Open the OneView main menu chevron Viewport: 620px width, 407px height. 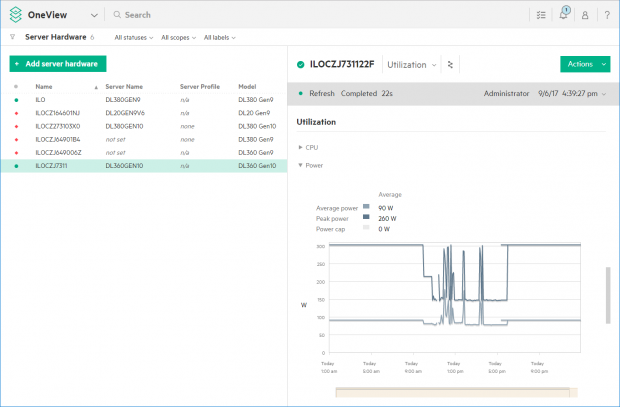94,15
